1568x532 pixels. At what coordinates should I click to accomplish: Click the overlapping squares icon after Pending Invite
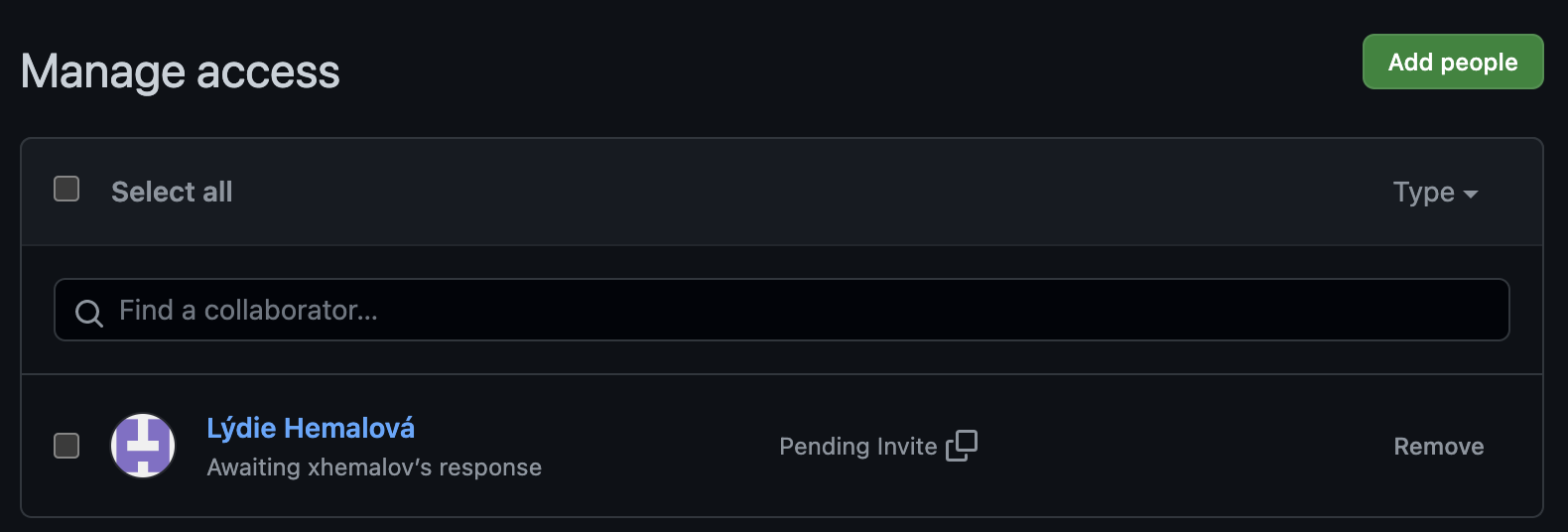(962, 446)
